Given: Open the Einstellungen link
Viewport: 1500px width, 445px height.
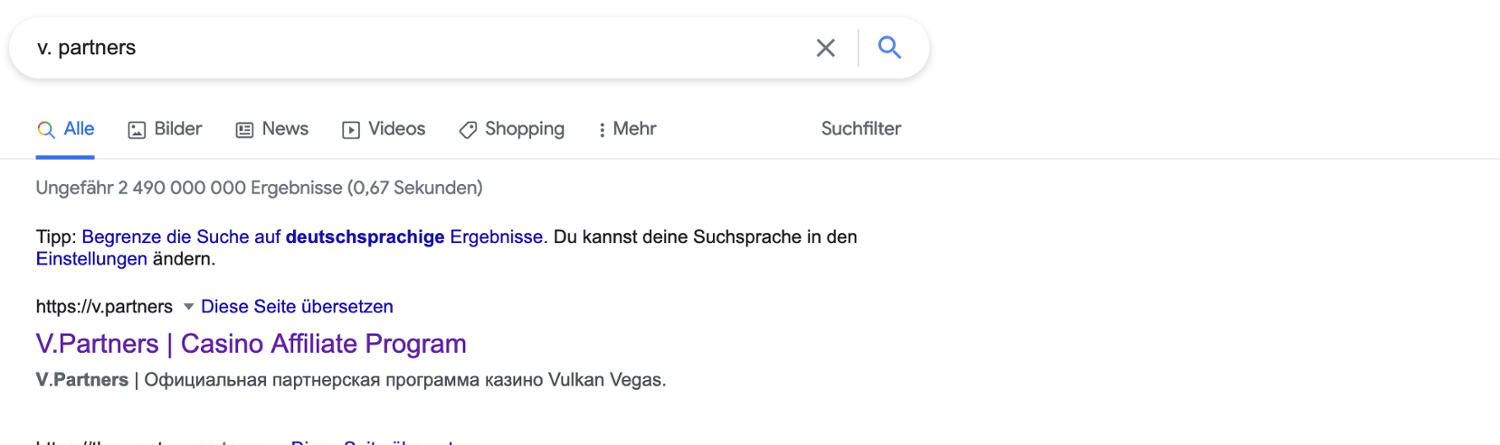Looking at the screenshot, I should (91, 259).
